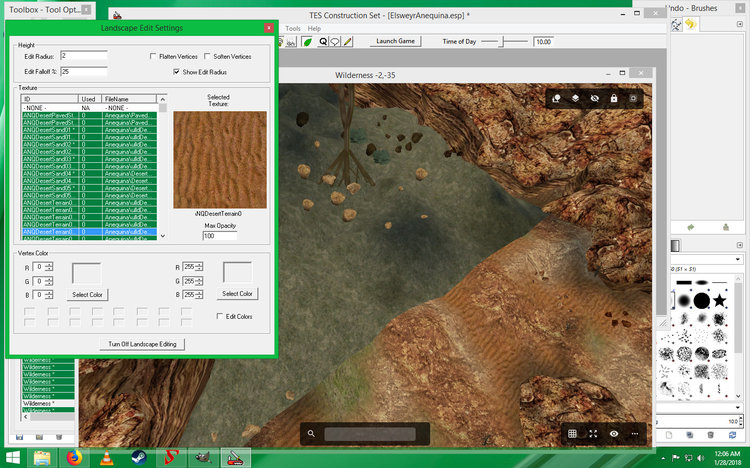Click the selected texture preview thumbnail

tap(220, 160)
